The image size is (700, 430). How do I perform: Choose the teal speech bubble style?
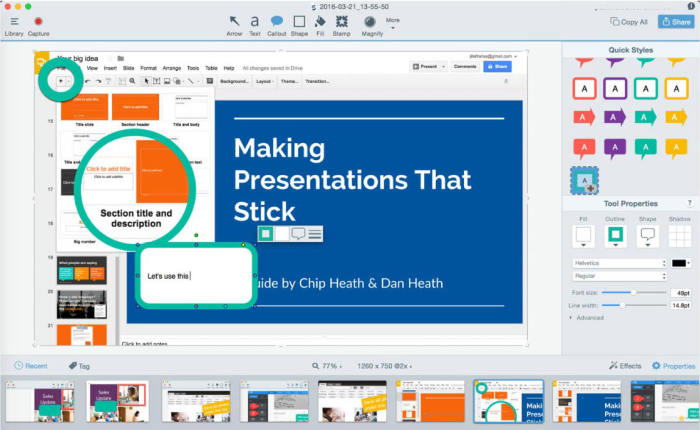646,149
